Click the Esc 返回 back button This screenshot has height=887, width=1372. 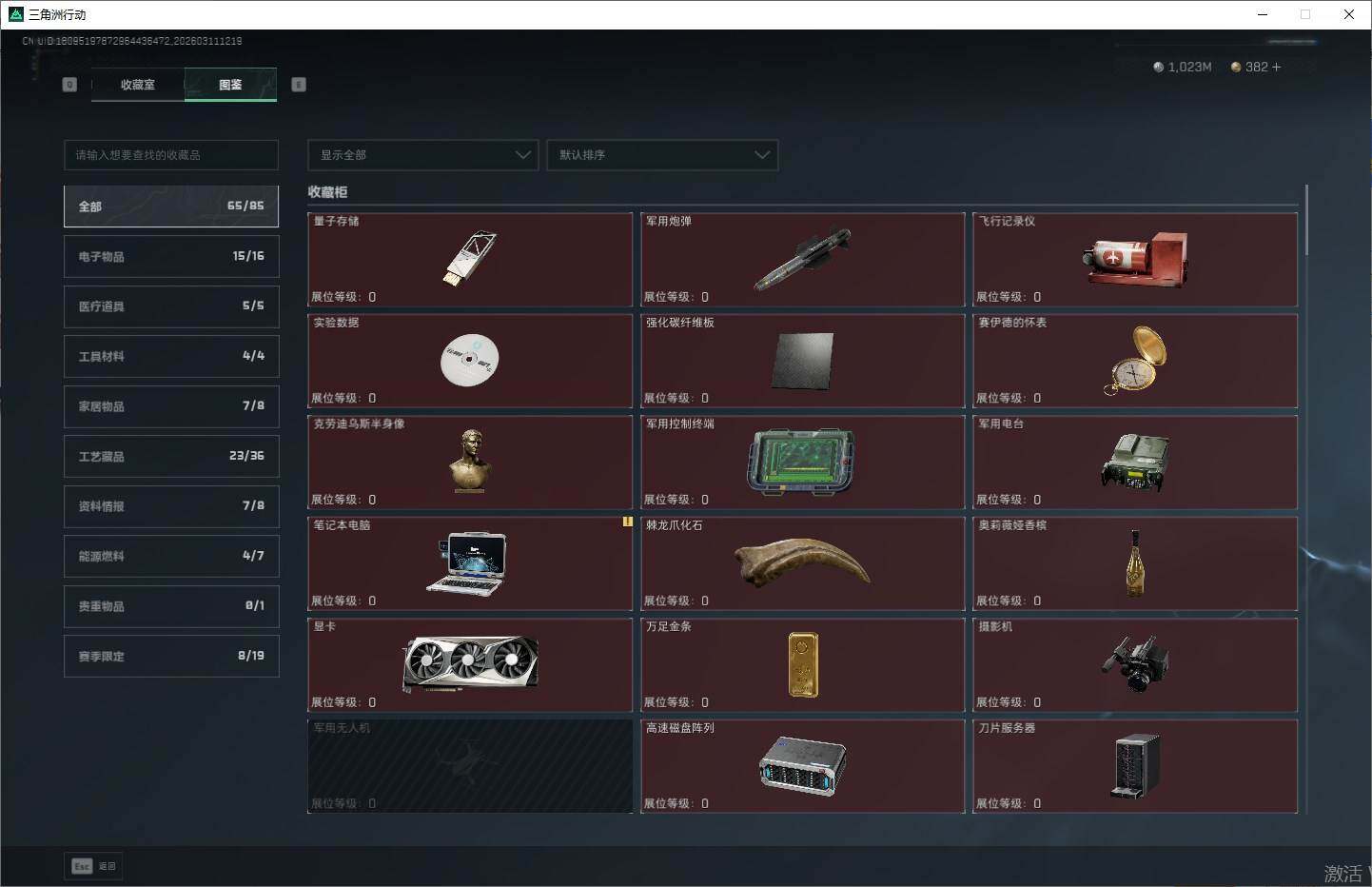93,866
